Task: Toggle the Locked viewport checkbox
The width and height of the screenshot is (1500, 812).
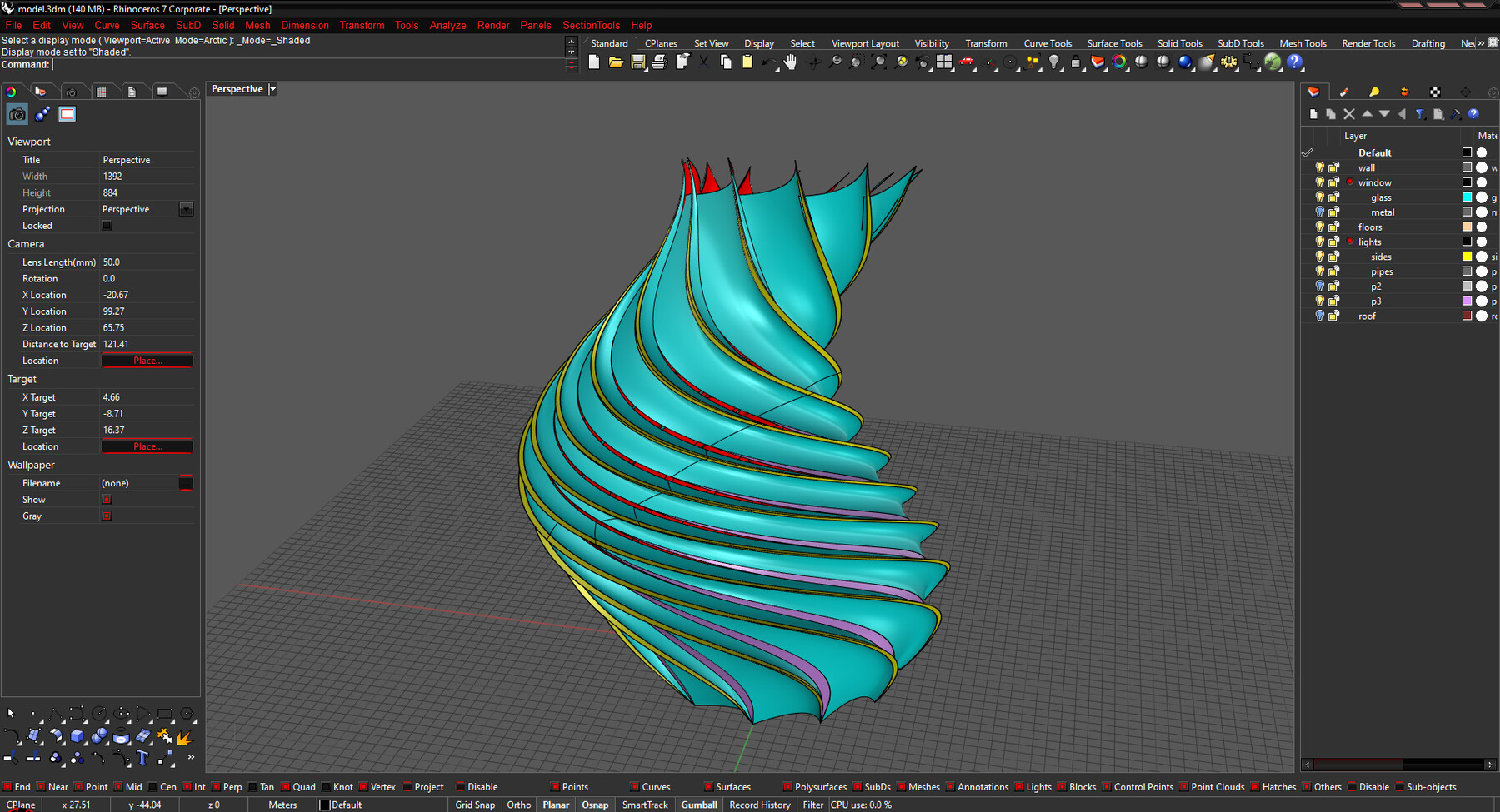Action: coord(107,226)
